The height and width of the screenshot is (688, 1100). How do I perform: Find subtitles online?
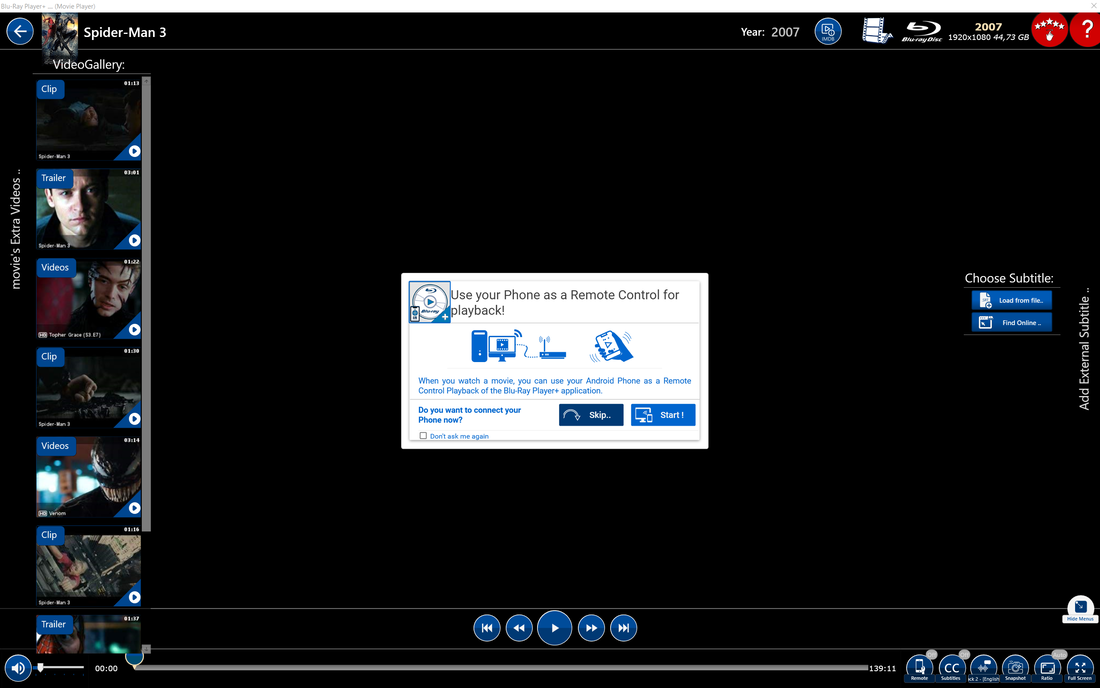(x=1012, y=323)
